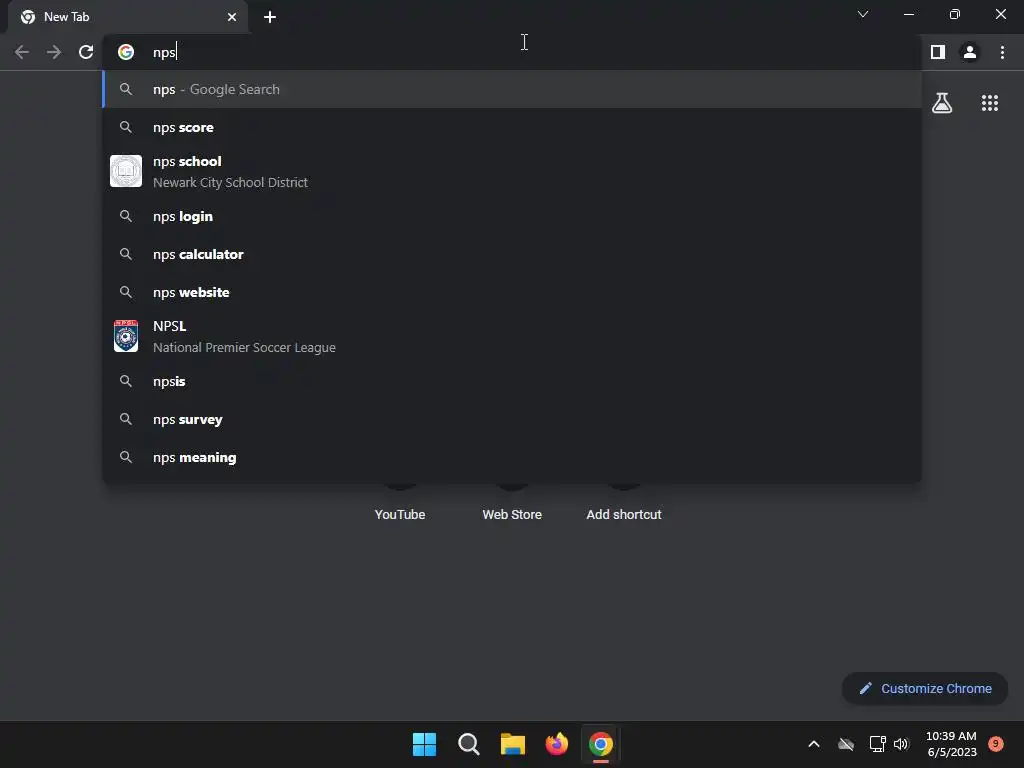The width and height of the screenshot is (1024, 768).
Task: Open a new tab with the plus button
Action: [270, 17]
